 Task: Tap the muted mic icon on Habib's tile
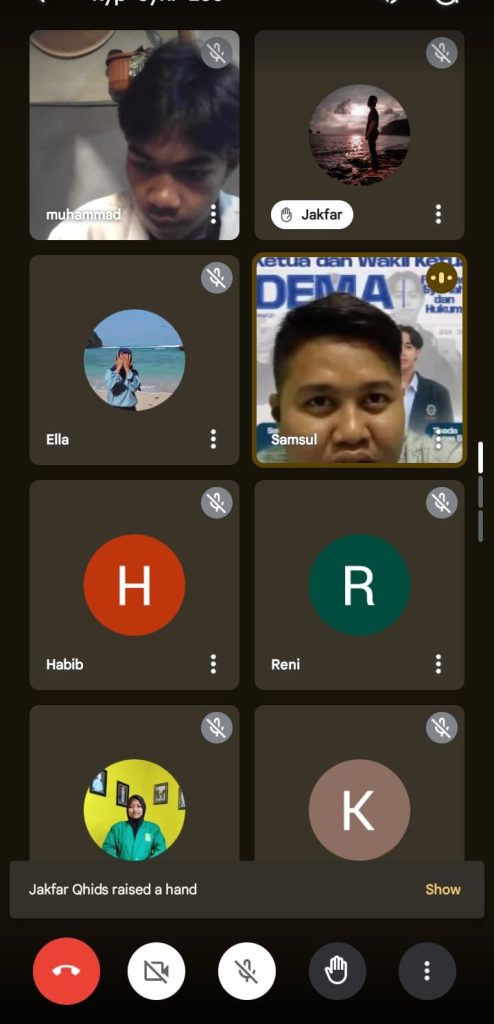pyautogui.click(x=216, y=503)
